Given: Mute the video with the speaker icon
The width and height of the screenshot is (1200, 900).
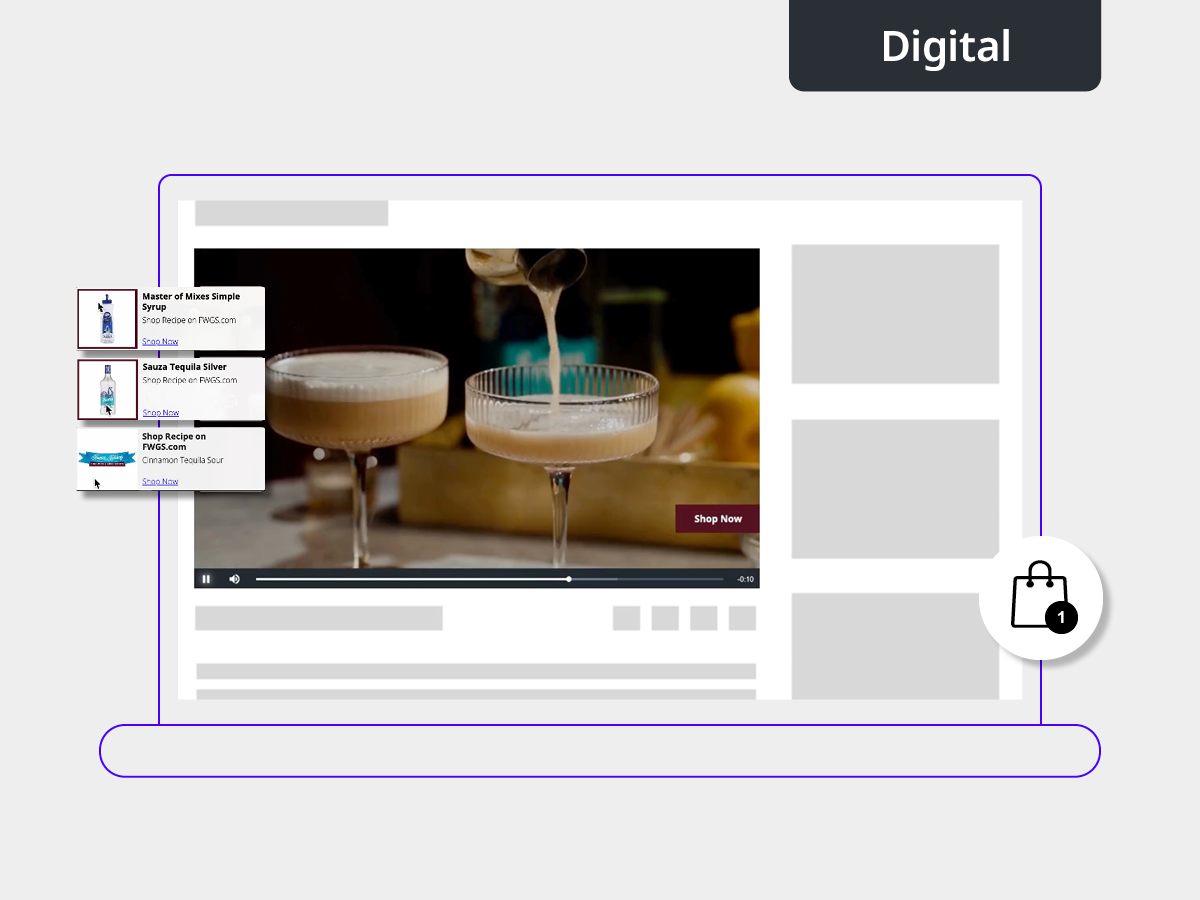Looking at the screenshot, I should 234,579.
